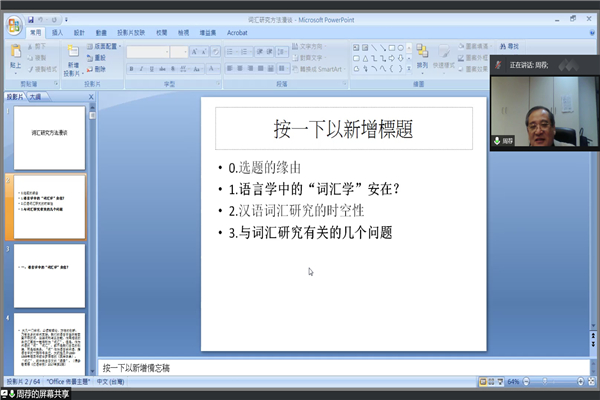Expand the shapes gallery more arrow
This screenshot has width=600, height=400.
[x=409, y=69]
